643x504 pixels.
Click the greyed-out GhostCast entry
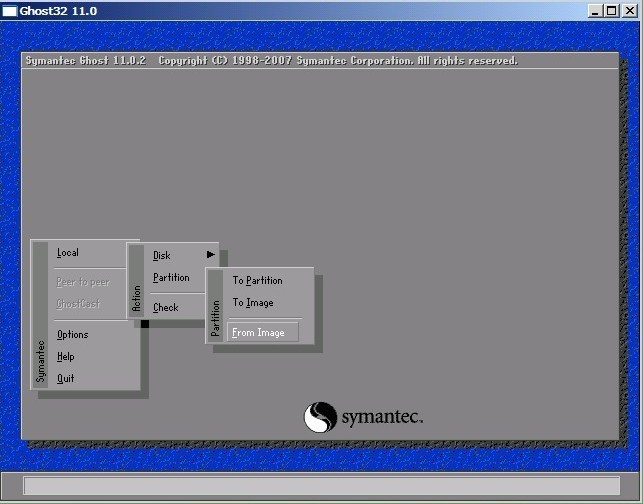click(78, 304)
